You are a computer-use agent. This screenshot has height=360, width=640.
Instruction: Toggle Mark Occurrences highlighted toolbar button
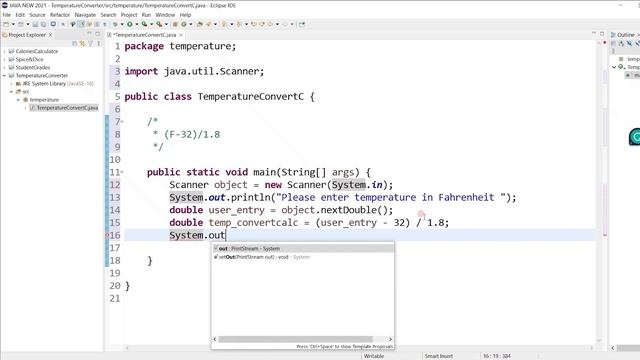81,24
